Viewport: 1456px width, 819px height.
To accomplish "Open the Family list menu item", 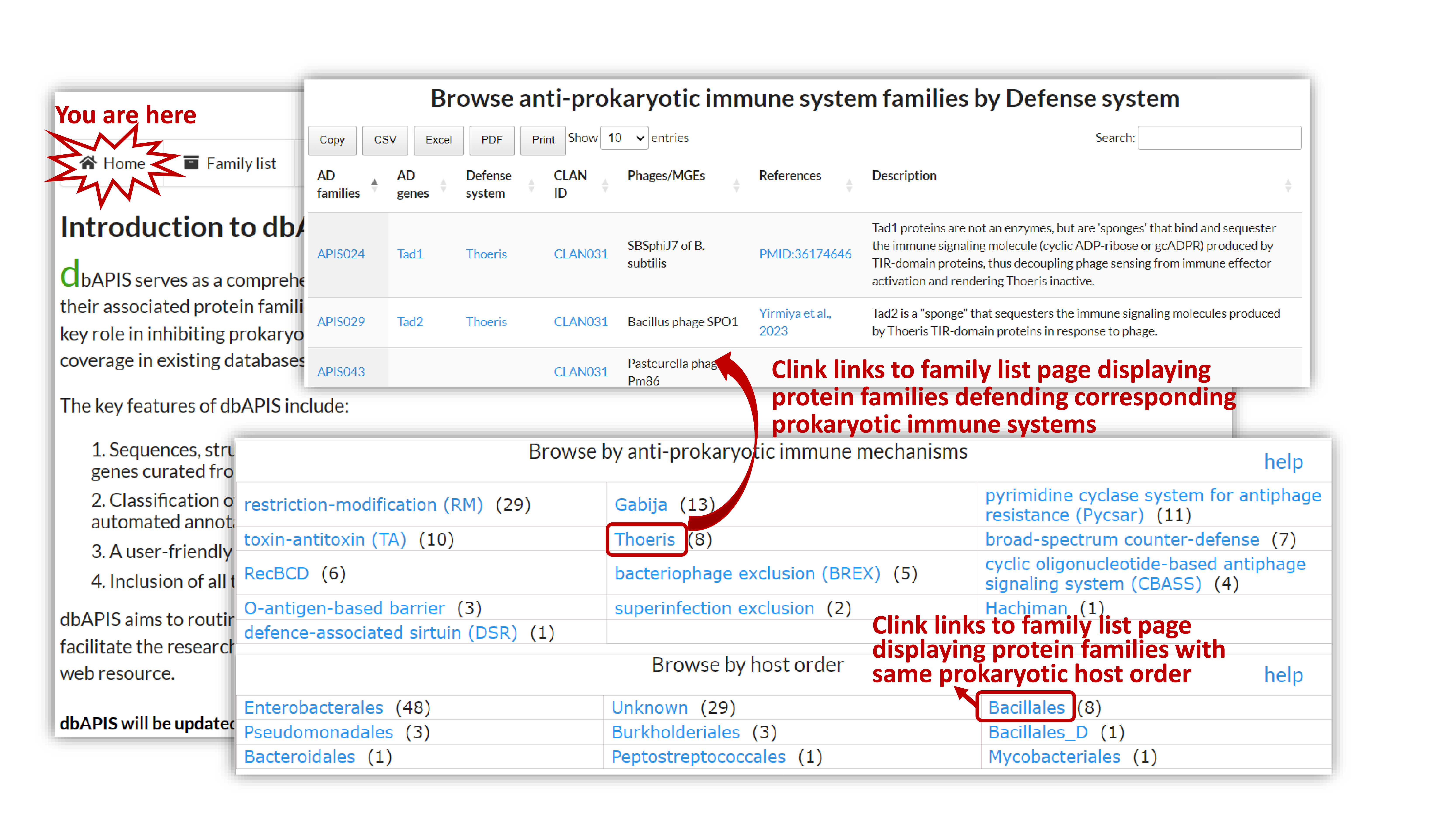I will point(241,163).
